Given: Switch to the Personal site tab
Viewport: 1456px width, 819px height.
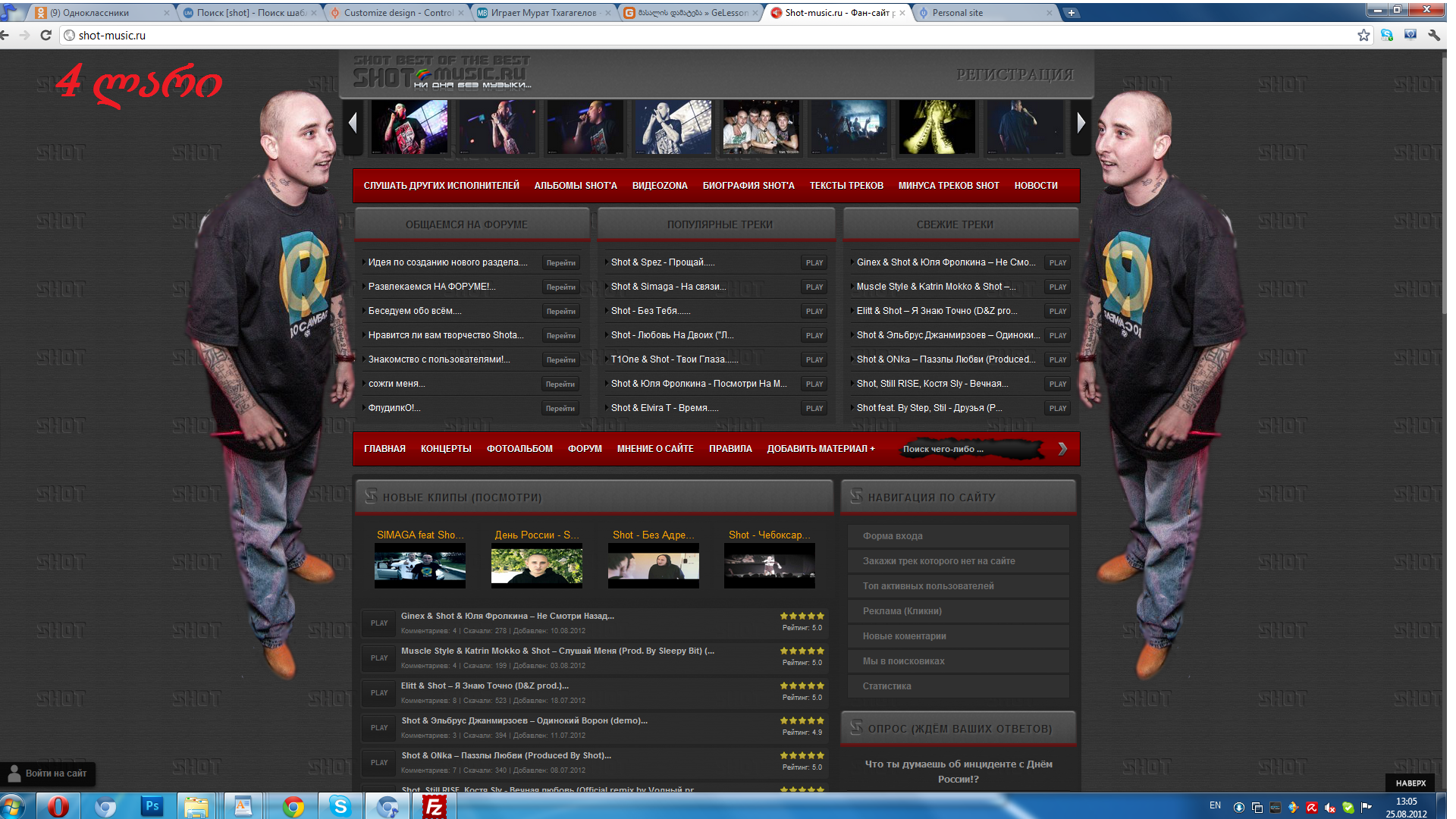Looking at the screenshot, I should tap(986, 13).
